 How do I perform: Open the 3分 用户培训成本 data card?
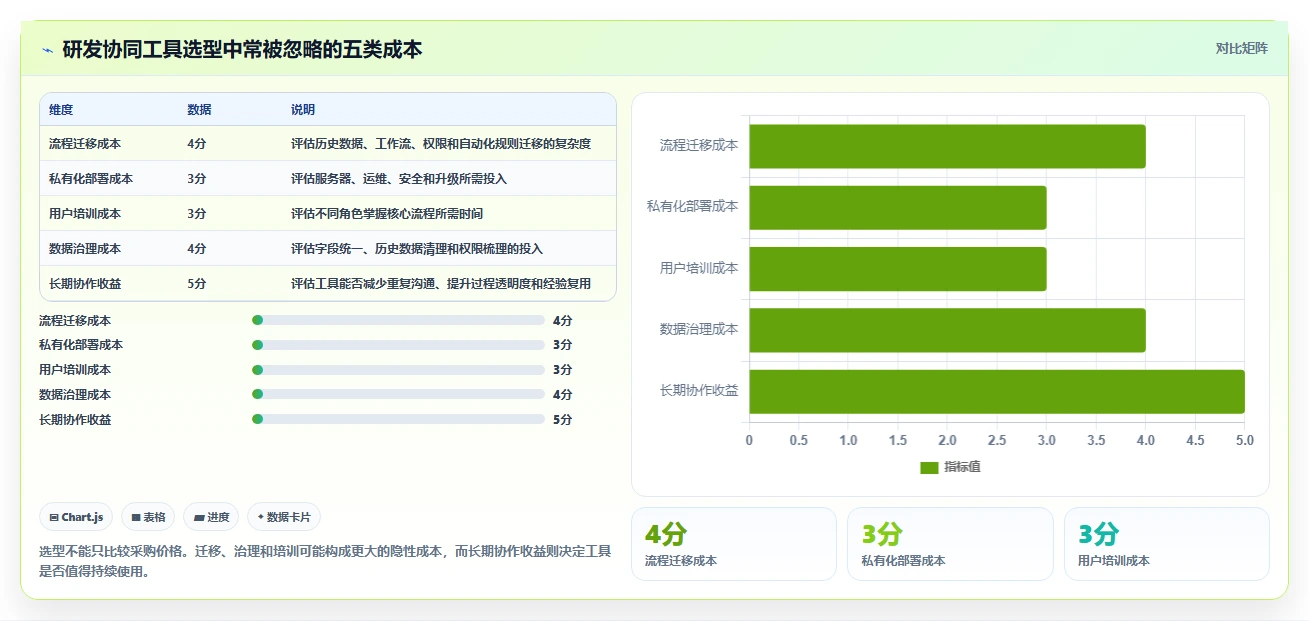pos(1167,544)
